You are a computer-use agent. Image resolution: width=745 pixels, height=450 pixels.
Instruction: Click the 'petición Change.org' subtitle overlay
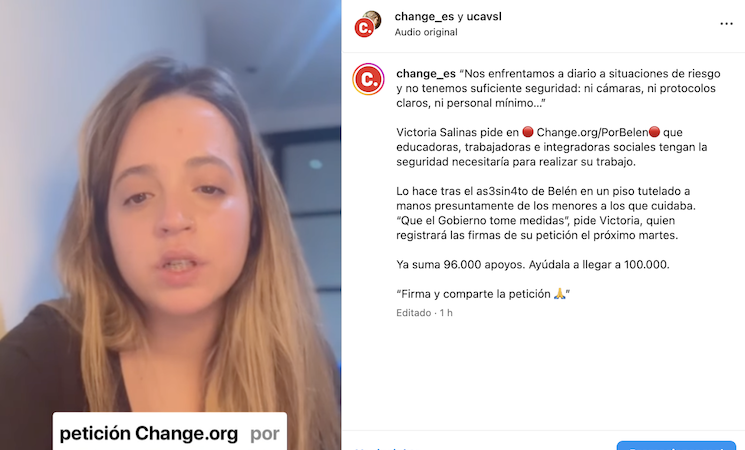pos(149,433)
